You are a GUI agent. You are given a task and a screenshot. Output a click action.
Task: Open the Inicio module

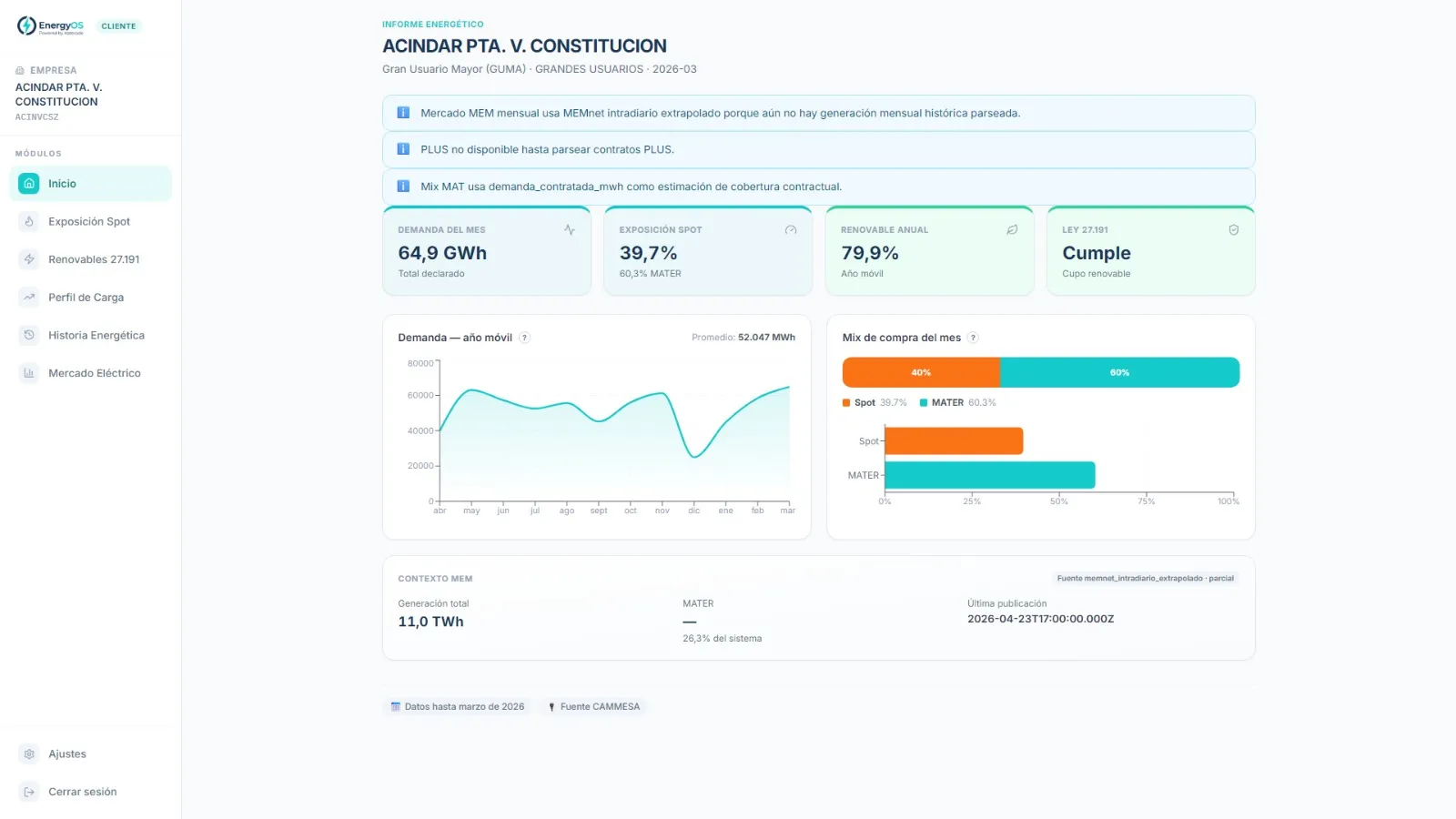91,184
